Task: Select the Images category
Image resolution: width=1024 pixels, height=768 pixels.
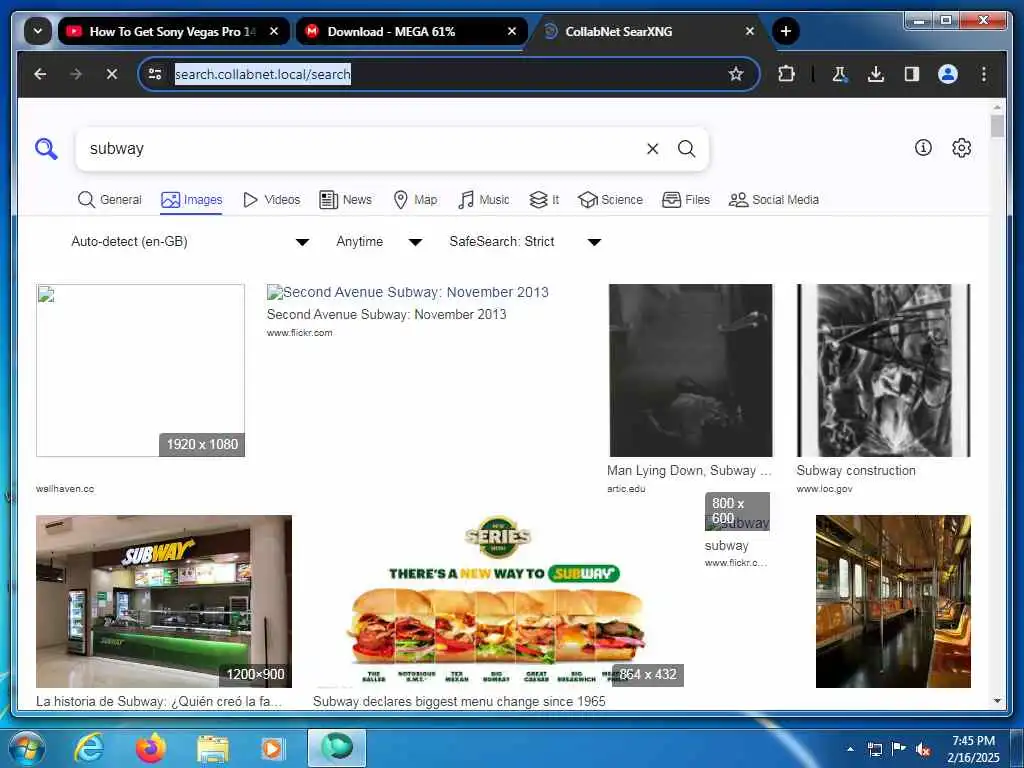Action: [x=191, y=200]
